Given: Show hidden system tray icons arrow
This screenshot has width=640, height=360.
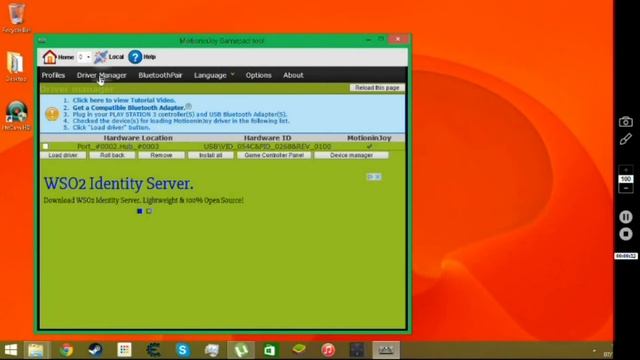Looking at the screenshot, I should [594, 351].
